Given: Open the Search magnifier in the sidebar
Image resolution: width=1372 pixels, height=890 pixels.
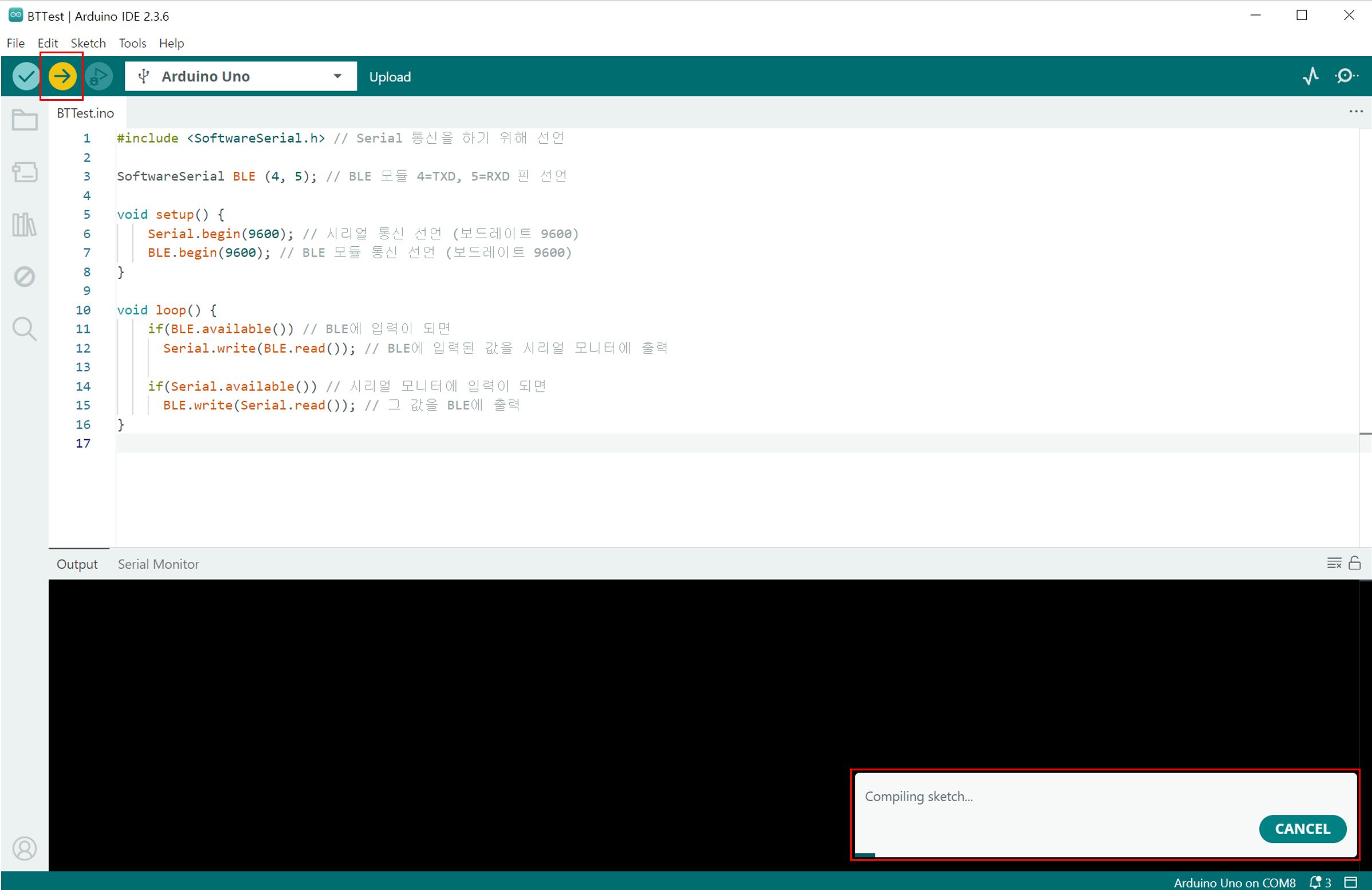Looking at the screenshot, I should [x=25, y=329].
